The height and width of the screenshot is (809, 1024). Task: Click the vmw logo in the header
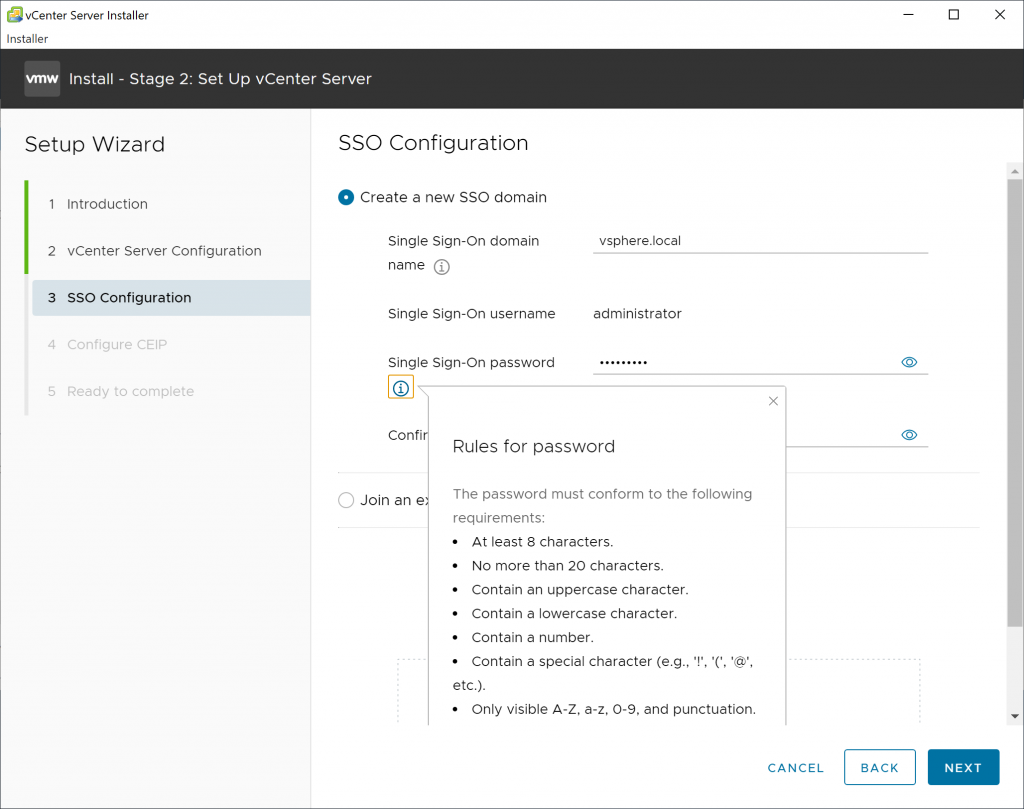click(x=42, y=79)
